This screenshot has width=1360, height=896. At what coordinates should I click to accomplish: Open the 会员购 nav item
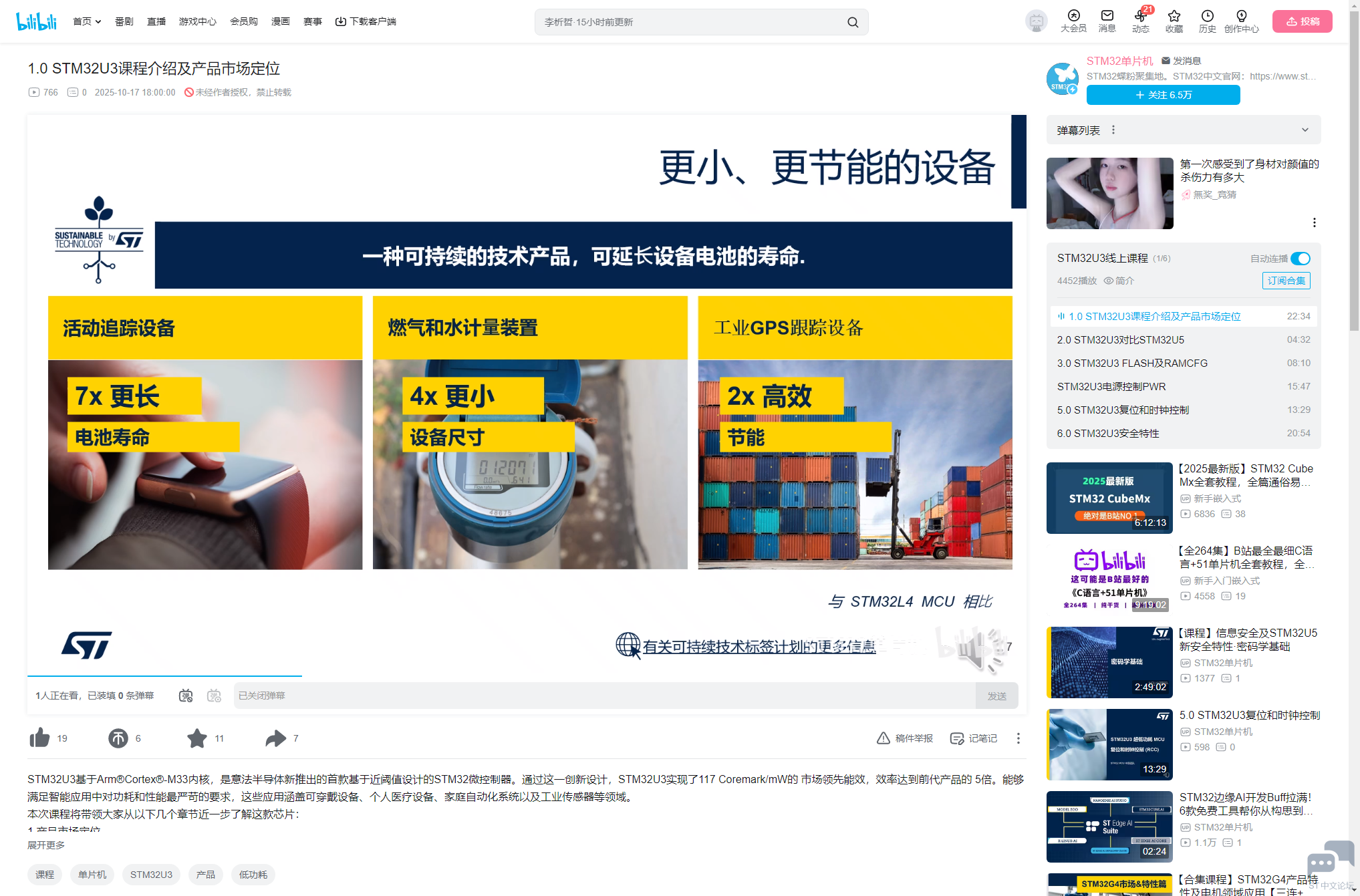tap(244, 21)
